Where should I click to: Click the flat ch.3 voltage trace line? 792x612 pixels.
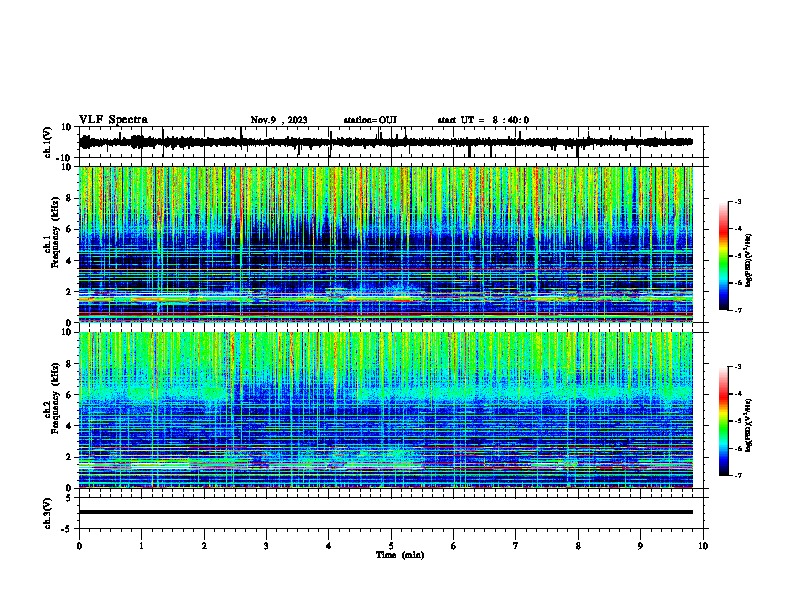point(386,512)
